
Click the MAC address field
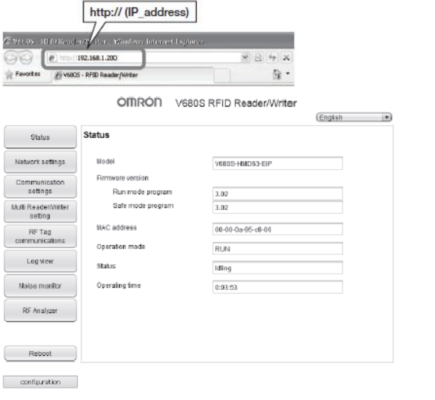(x=277, y=229)
